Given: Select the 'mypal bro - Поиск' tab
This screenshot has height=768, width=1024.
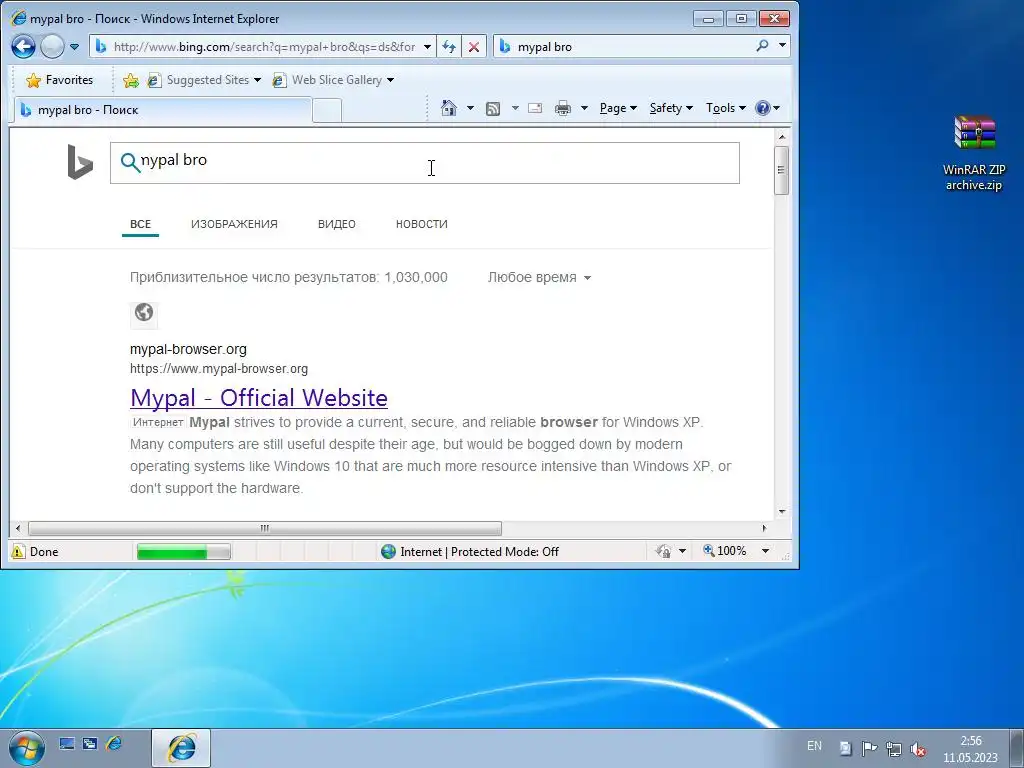Looking at the screenshot, I should 162,110.
